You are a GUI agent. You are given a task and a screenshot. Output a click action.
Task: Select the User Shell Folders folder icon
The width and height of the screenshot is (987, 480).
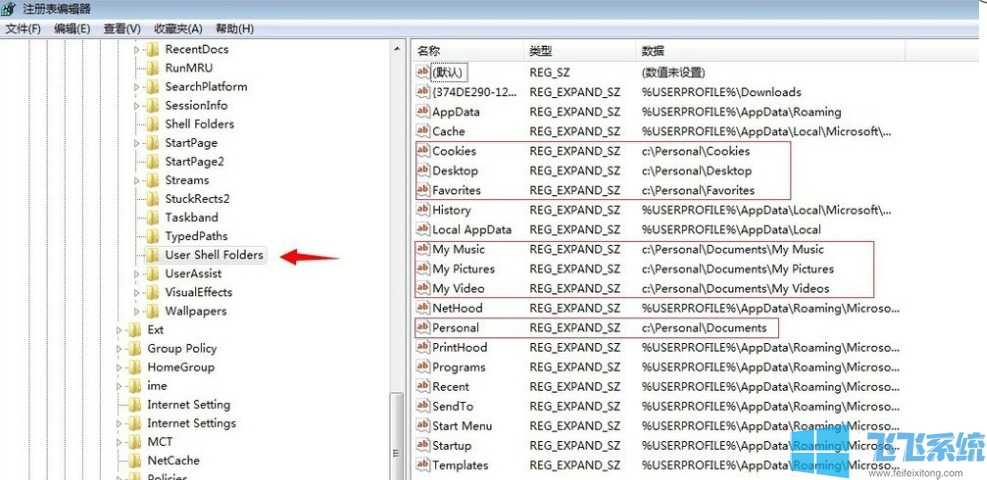point(152,255)
